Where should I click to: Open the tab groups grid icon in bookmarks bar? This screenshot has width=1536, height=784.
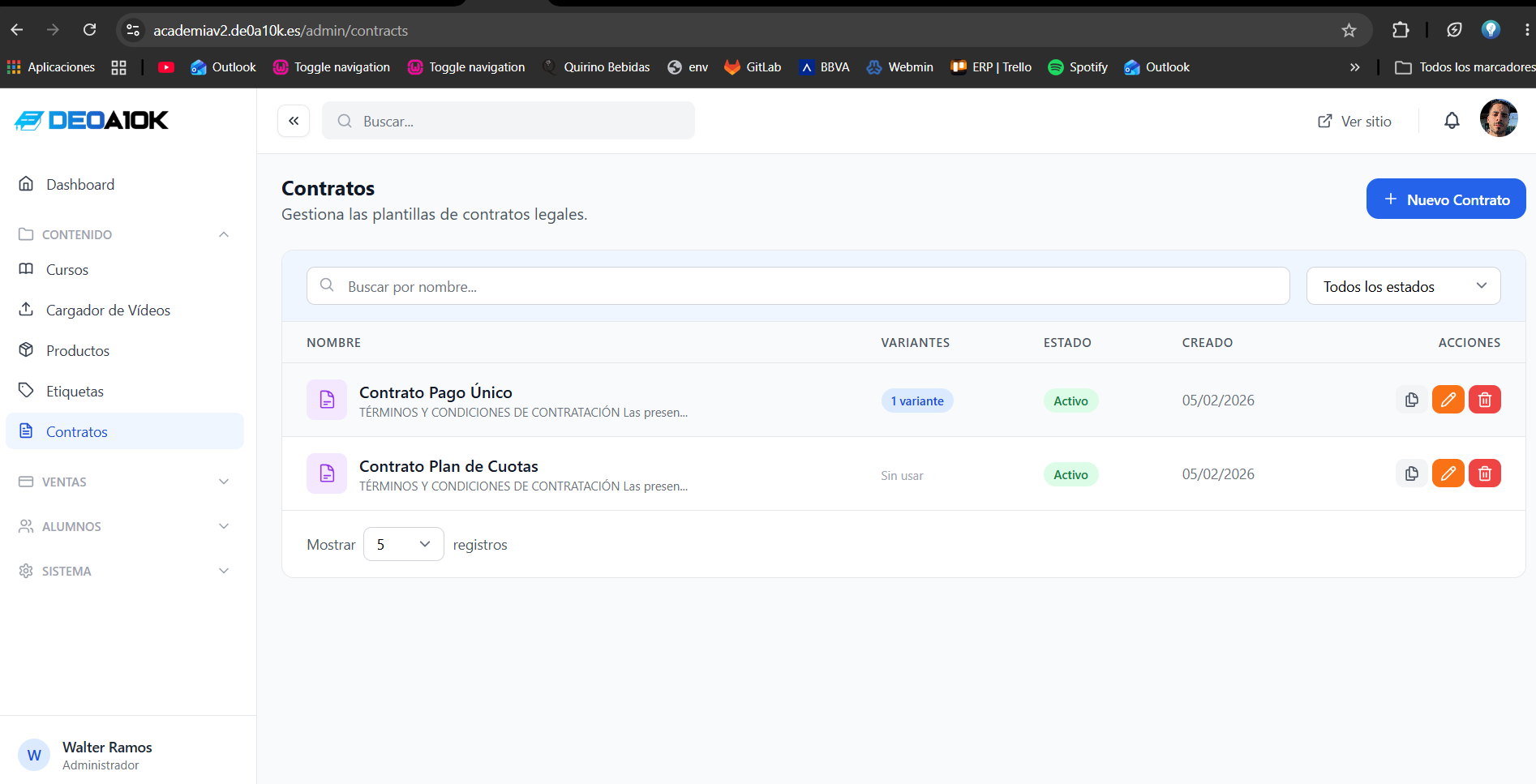point(118,67)
